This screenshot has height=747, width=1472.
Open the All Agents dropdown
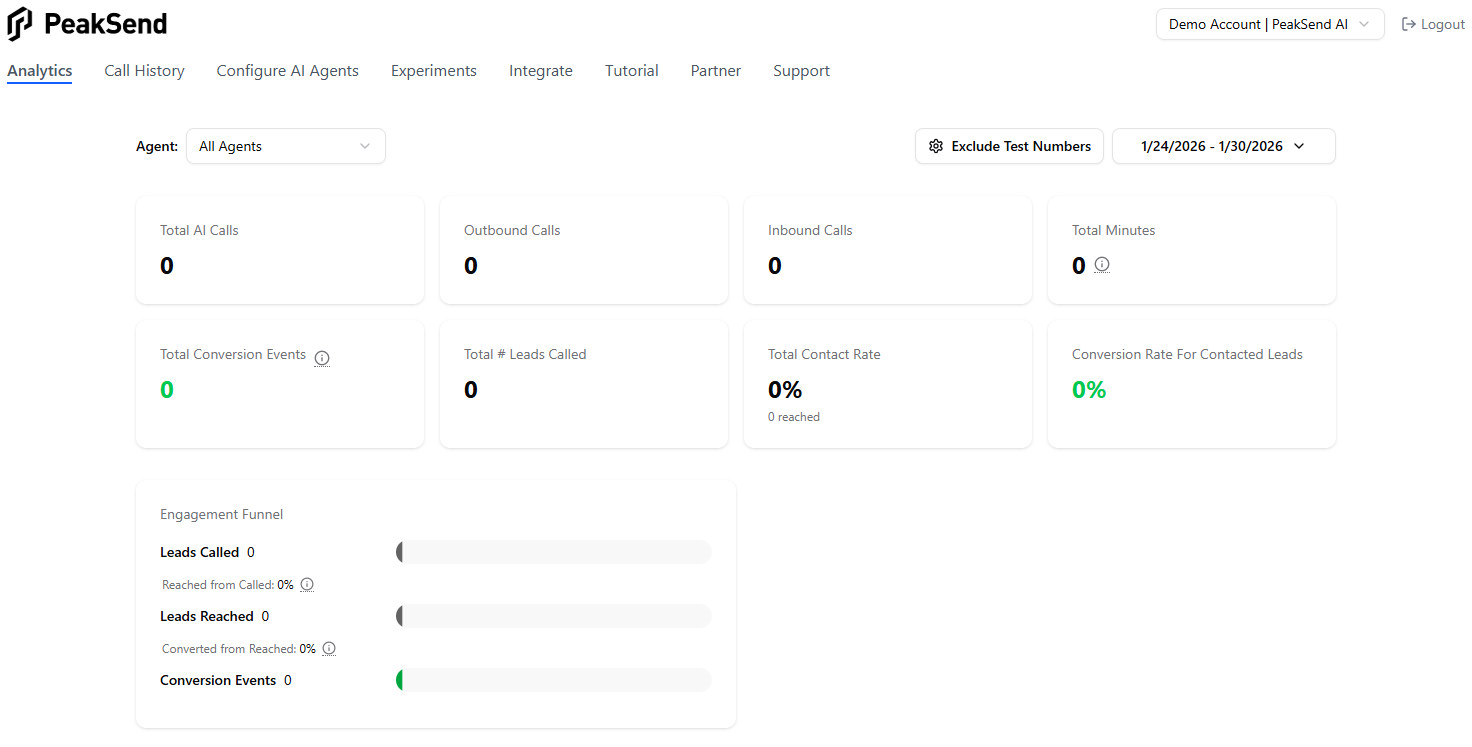coord(285,146)
